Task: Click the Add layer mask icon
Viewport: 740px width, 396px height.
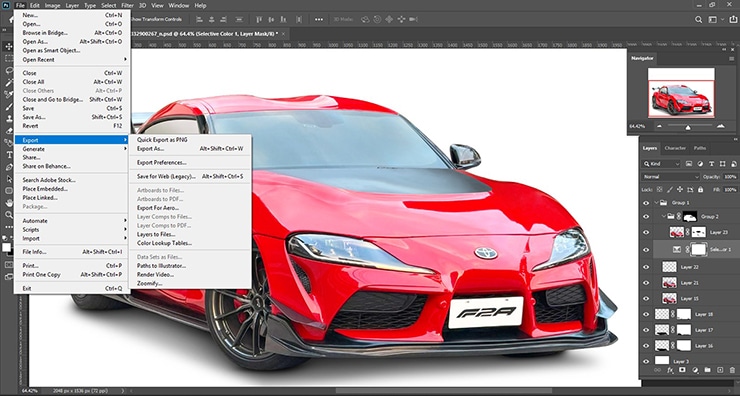Action: (682, 371)
